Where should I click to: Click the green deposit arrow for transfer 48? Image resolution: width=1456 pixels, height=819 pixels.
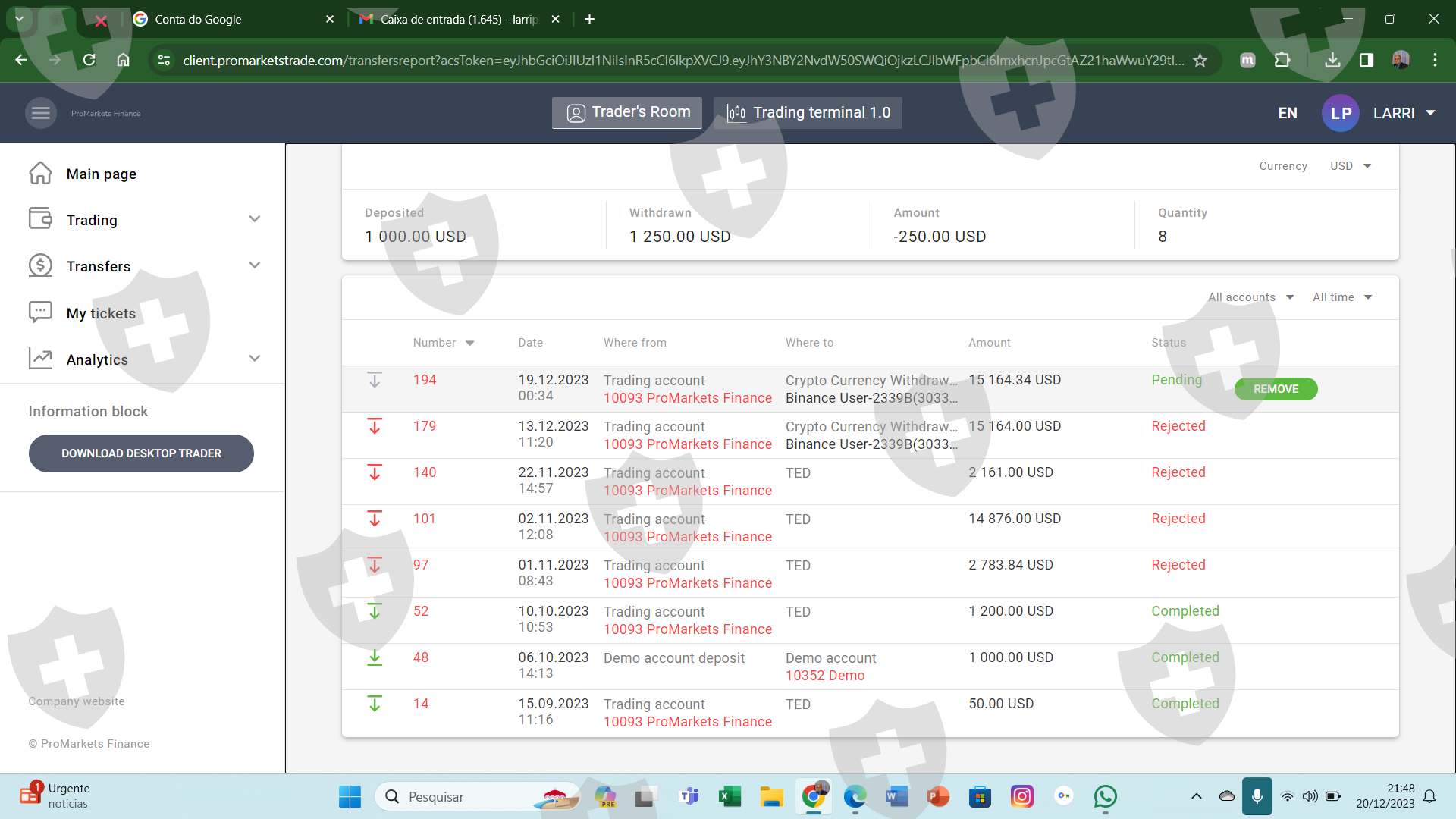click(x=375, y=657)
